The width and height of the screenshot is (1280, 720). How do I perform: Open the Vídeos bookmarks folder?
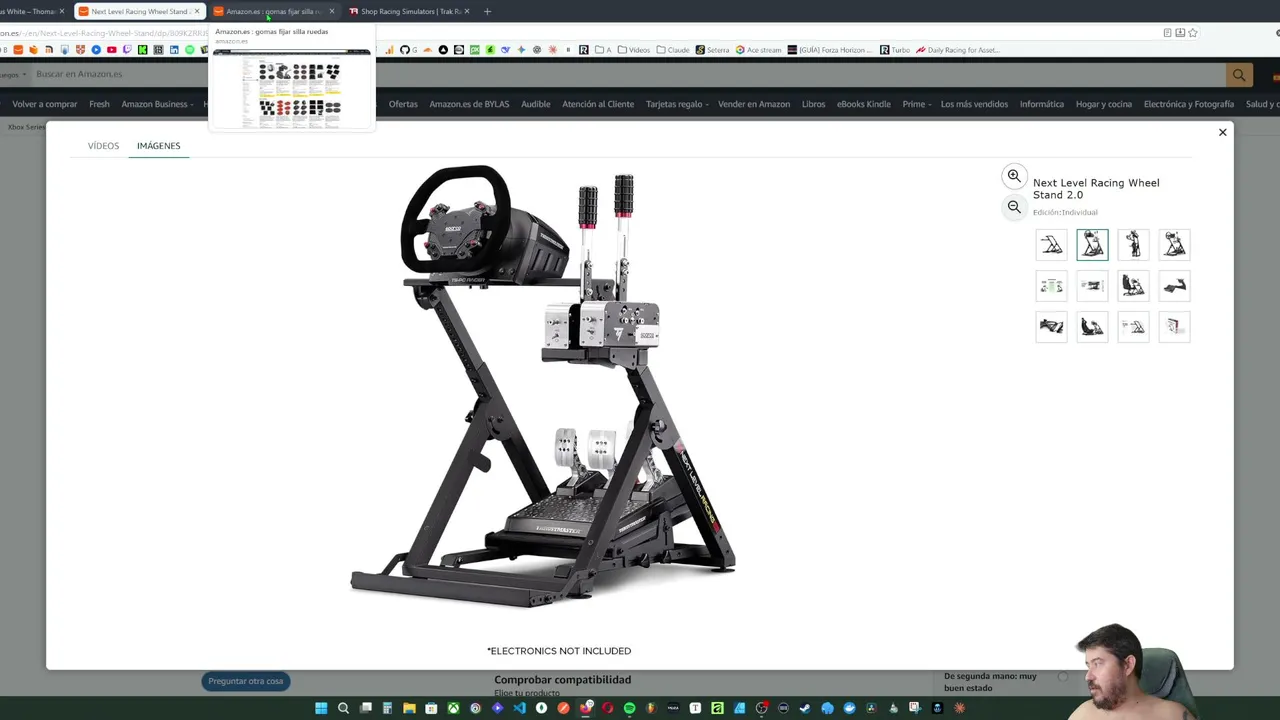(x=634, y=50)
